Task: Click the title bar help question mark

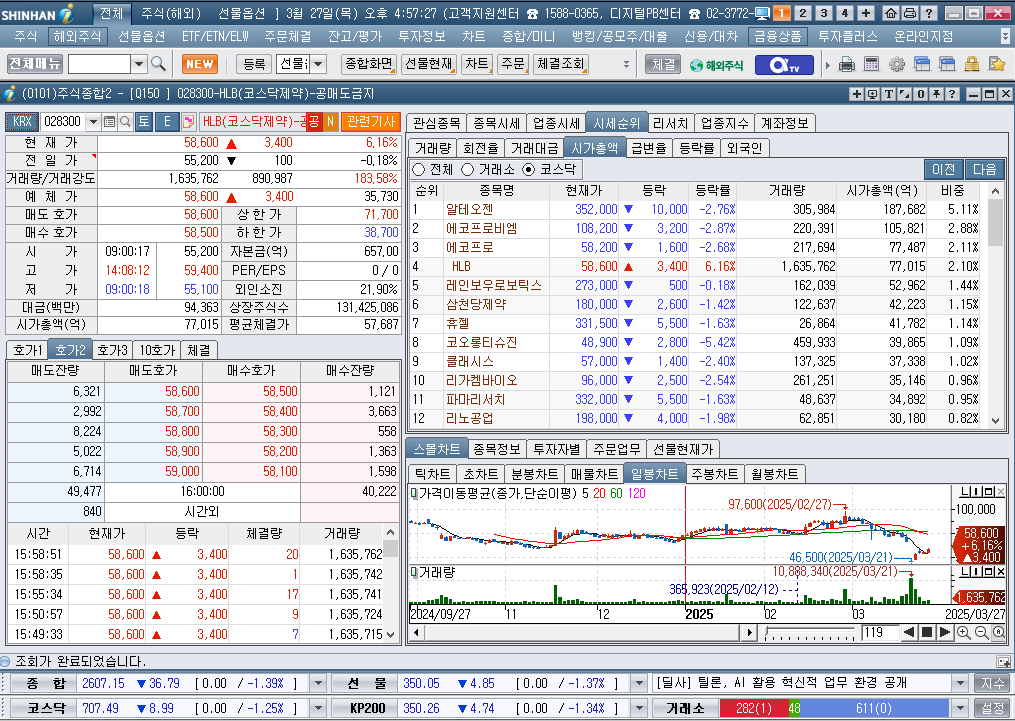Action: 928,13
